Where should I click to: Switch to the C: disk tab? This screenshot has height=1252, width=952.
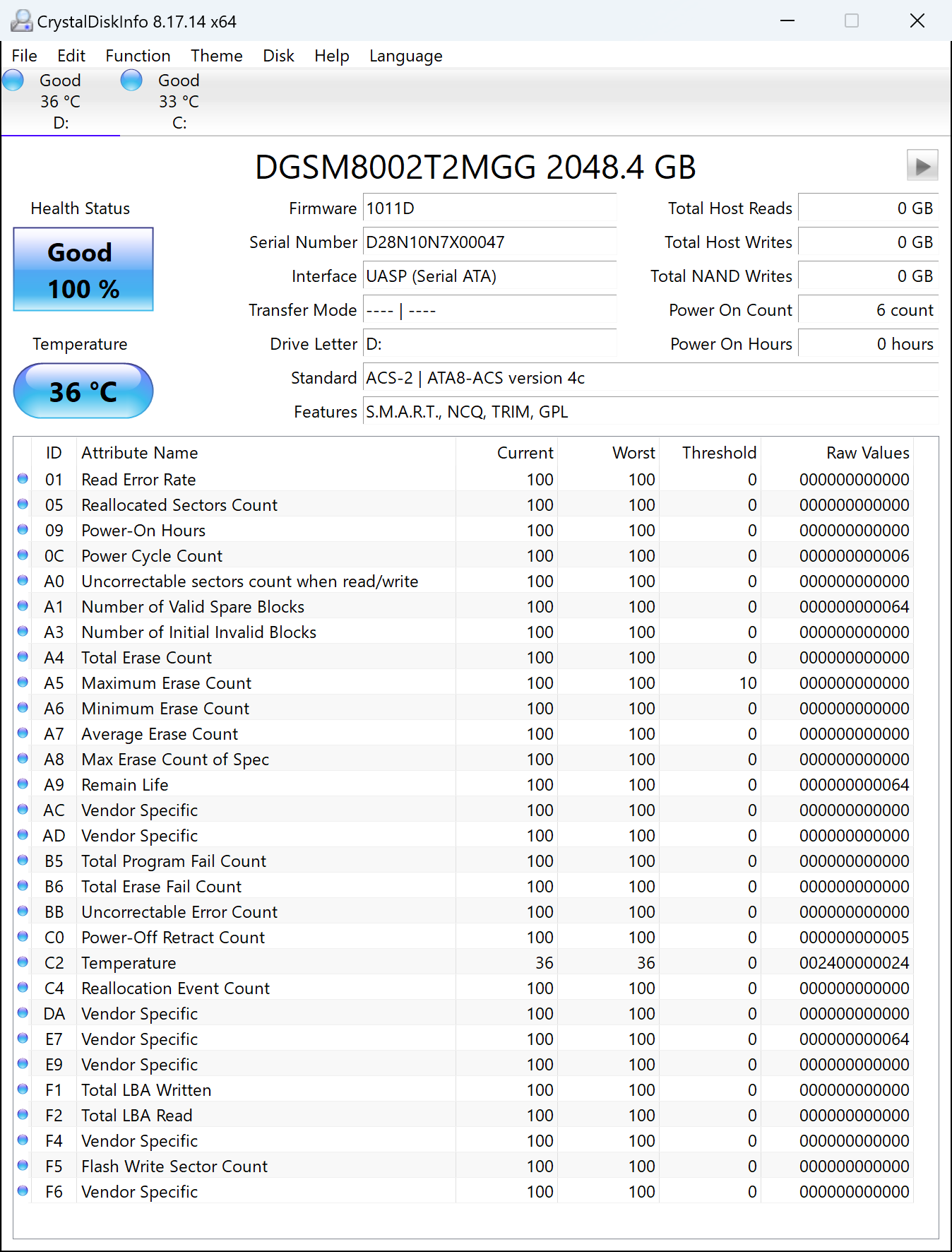tap(179, 102)
